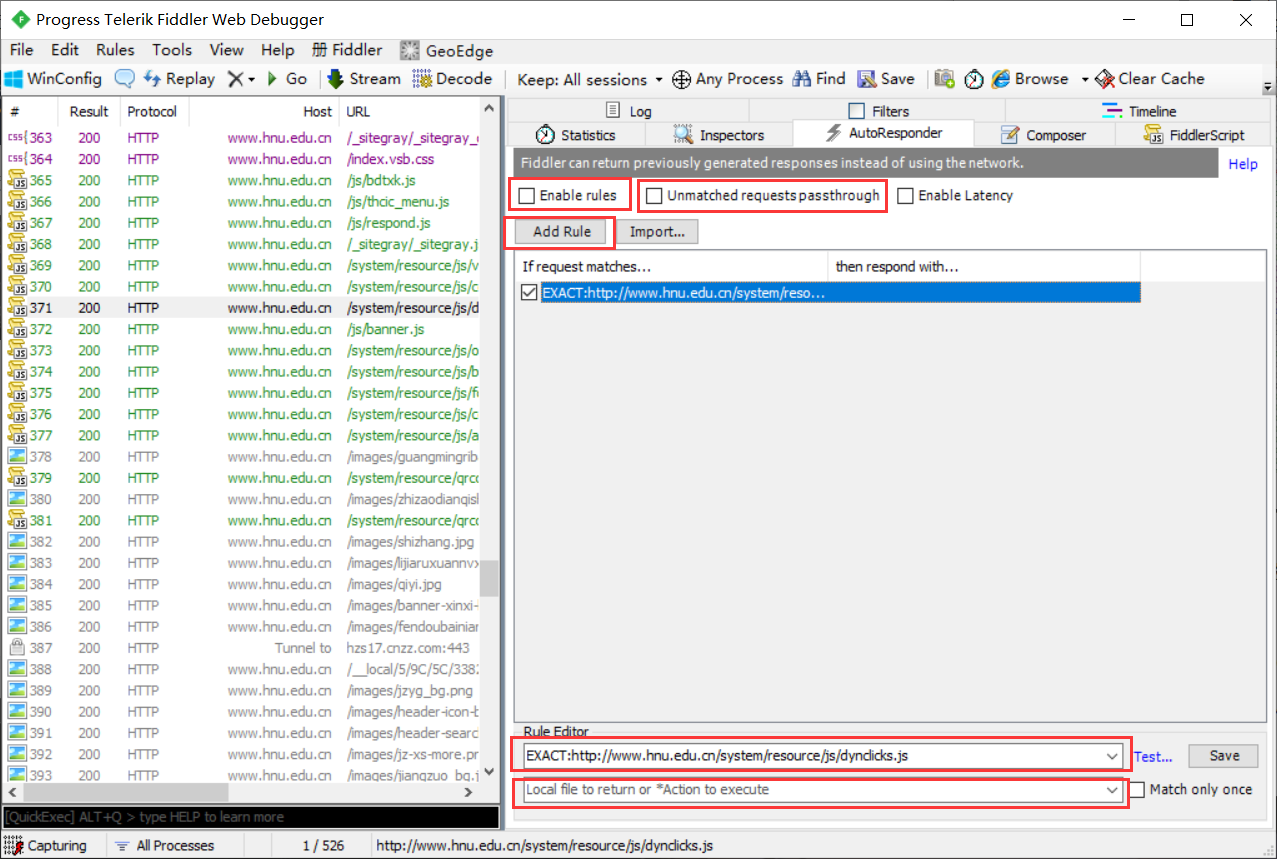Click the Go resume arrow icon

coord(272,79)
